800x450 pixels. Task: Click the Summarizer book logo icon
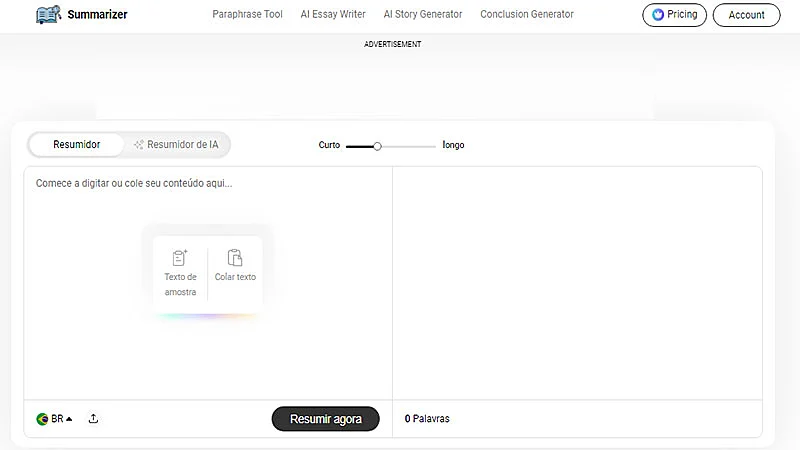[48, 14]
